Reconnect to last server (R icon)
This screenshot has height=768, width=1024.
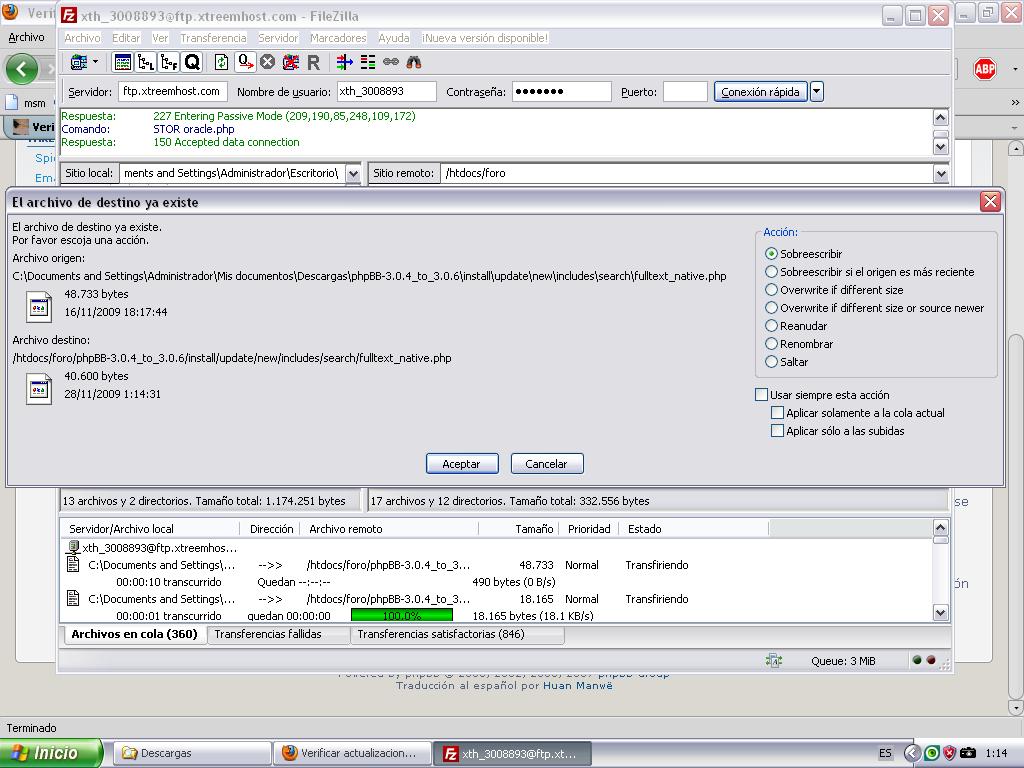click(x=313, y=62)
